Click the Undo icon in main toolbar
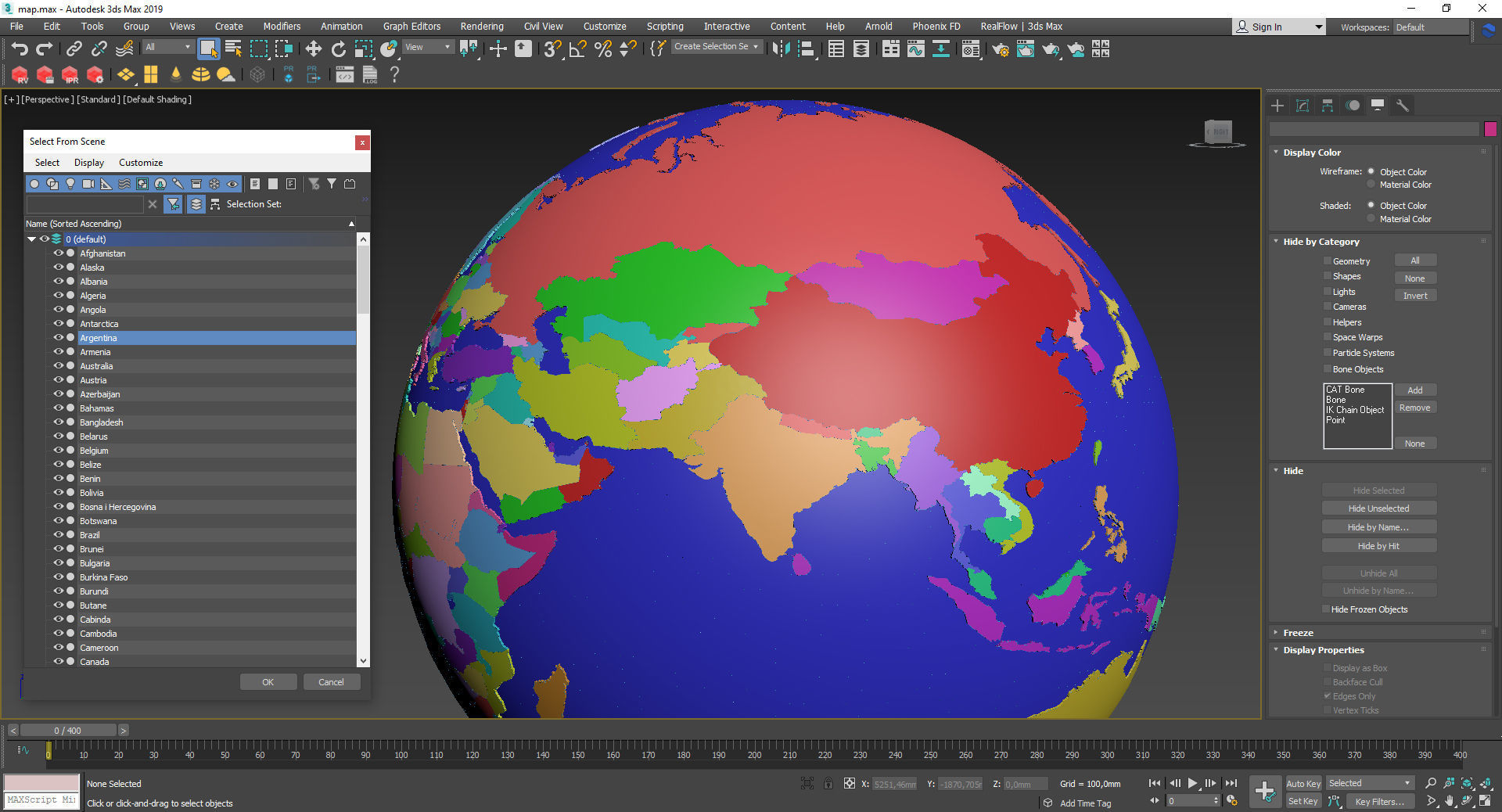This screenshot has width=1502, height=812. pyautogui.click(x=20, y=49)
